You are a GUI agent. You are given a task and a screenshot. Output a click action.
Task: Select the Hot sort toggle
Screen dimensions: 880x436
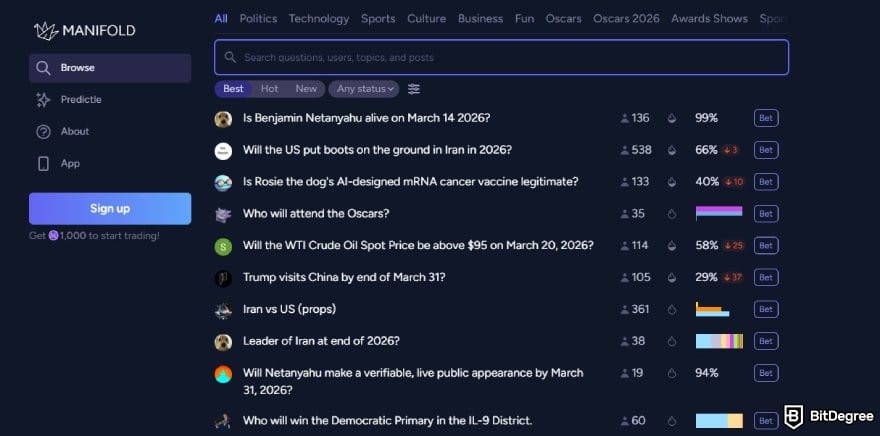[x=269, y=89]
